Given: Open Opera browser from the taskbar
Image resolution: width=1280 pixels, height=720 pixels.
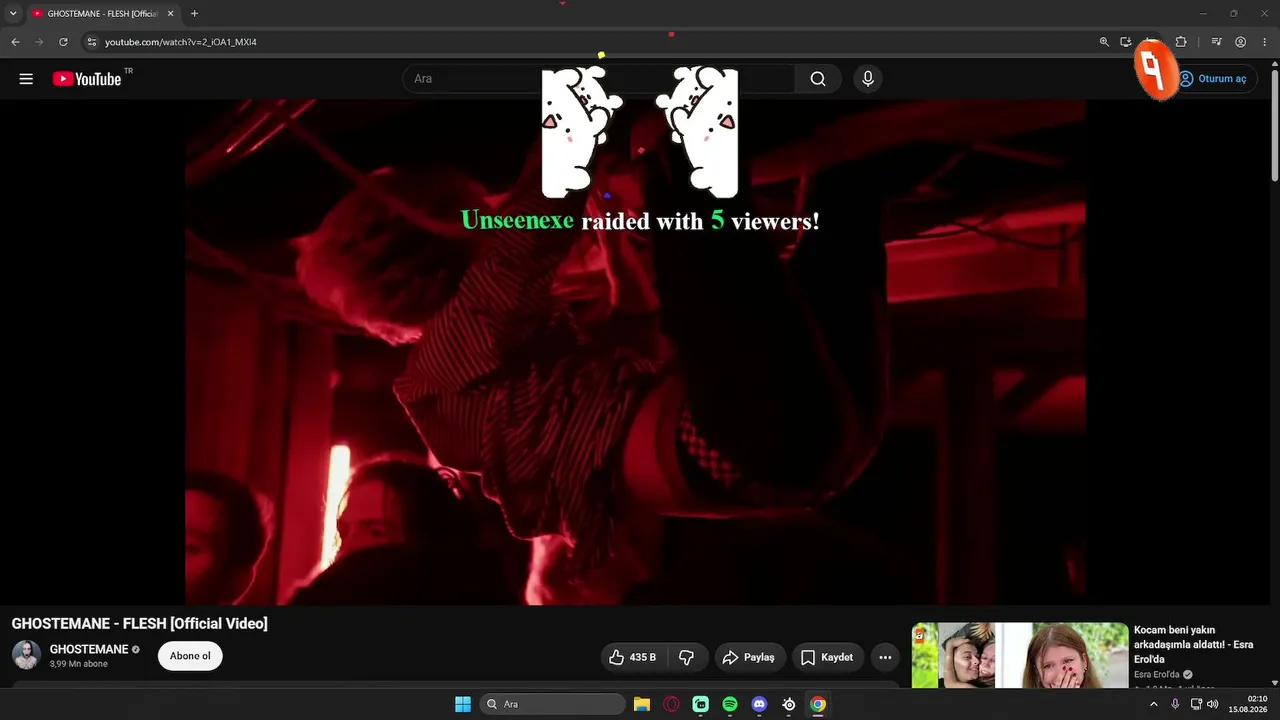Looking at the screenshot, I should click(x=671, y=704).
